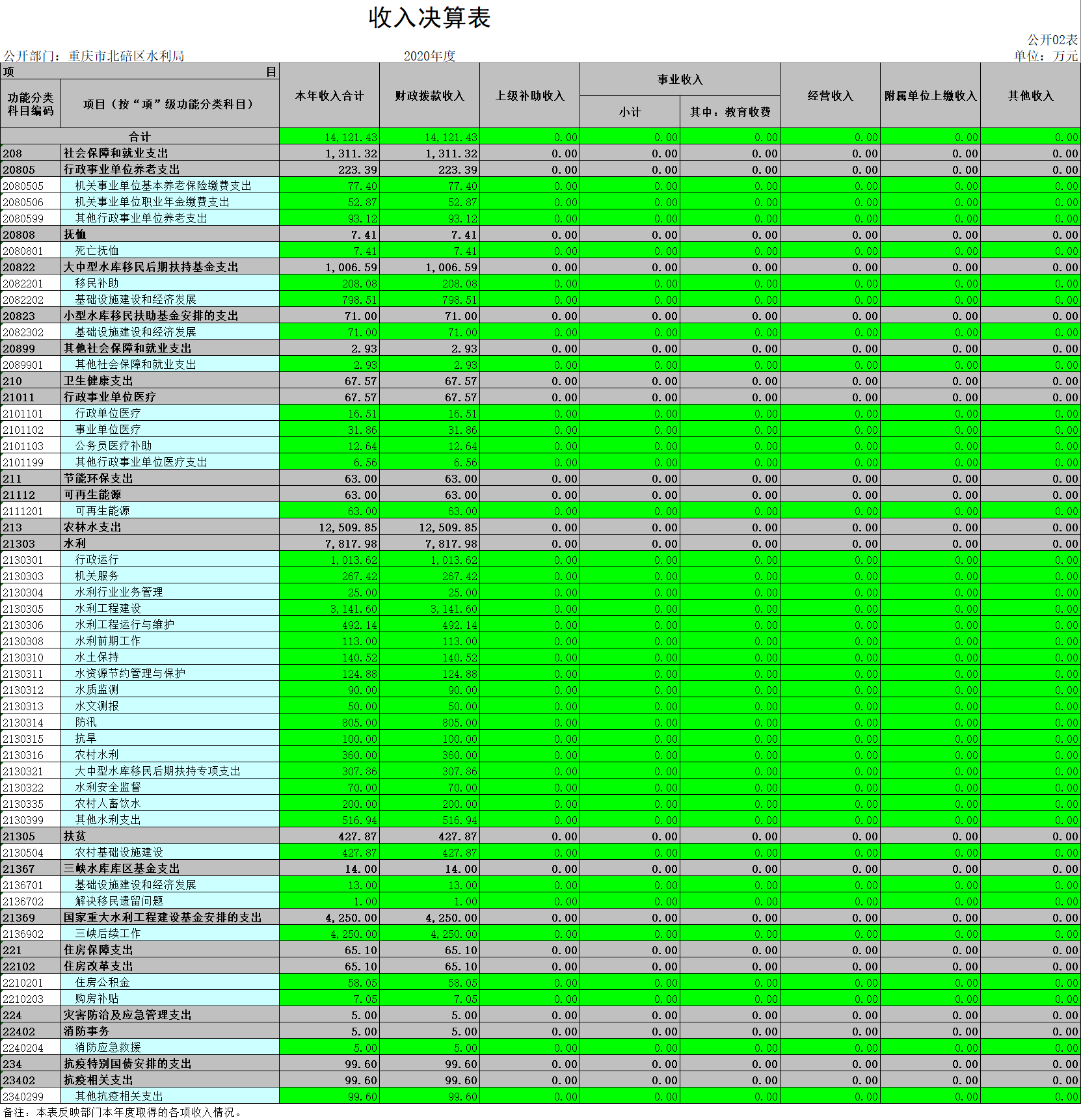Click the "2020年度" year label
Viewport: 1081px width, 1120px height.
point(429,56)
